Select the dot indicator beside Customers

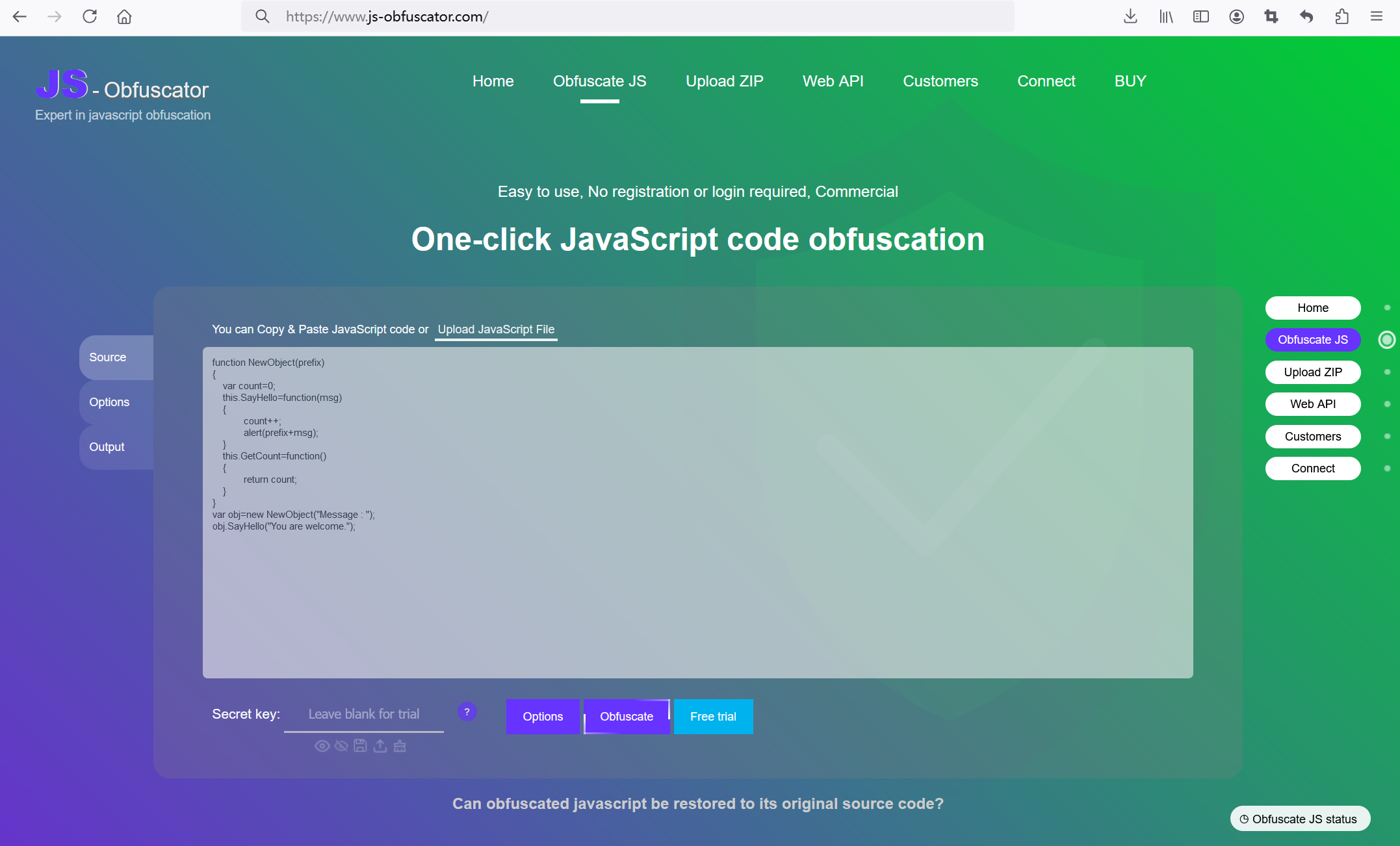(1387, 437)
